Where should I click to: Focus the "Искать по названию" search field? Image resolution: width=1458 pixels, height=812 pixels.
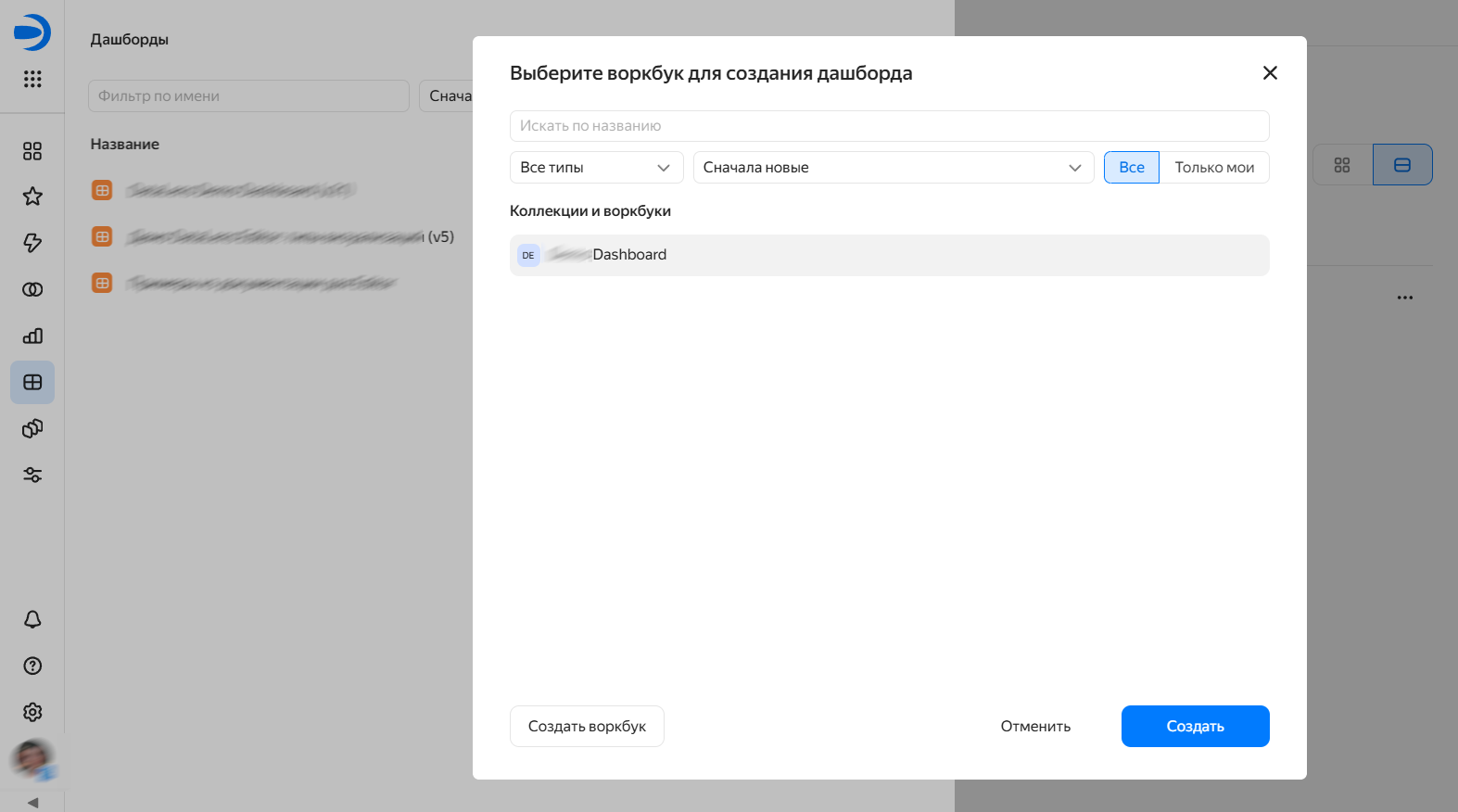pyautogui.click(x=888, y=126)
